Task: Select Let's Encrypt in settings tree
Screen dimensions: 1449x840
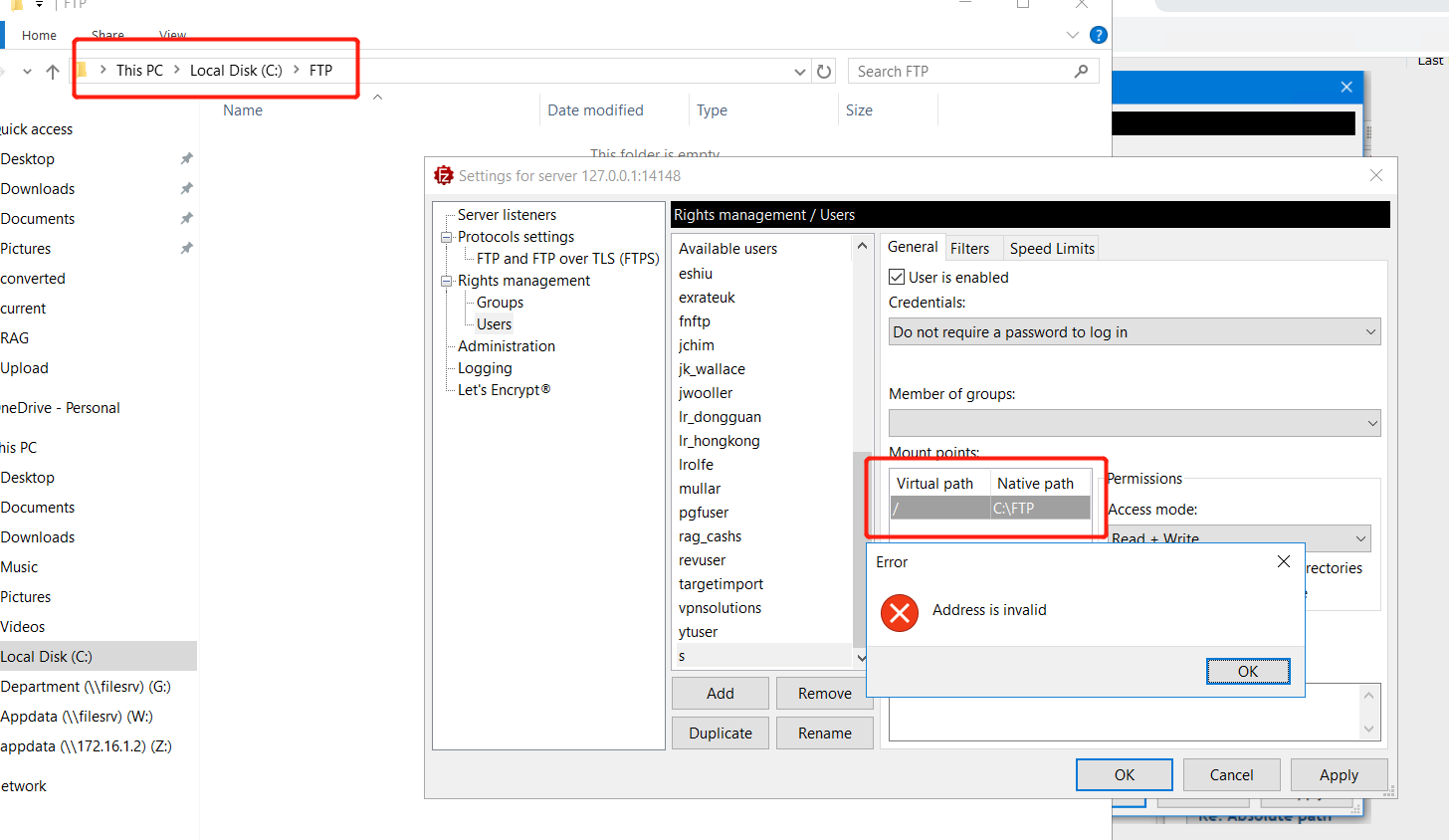Action: point(504,390)
